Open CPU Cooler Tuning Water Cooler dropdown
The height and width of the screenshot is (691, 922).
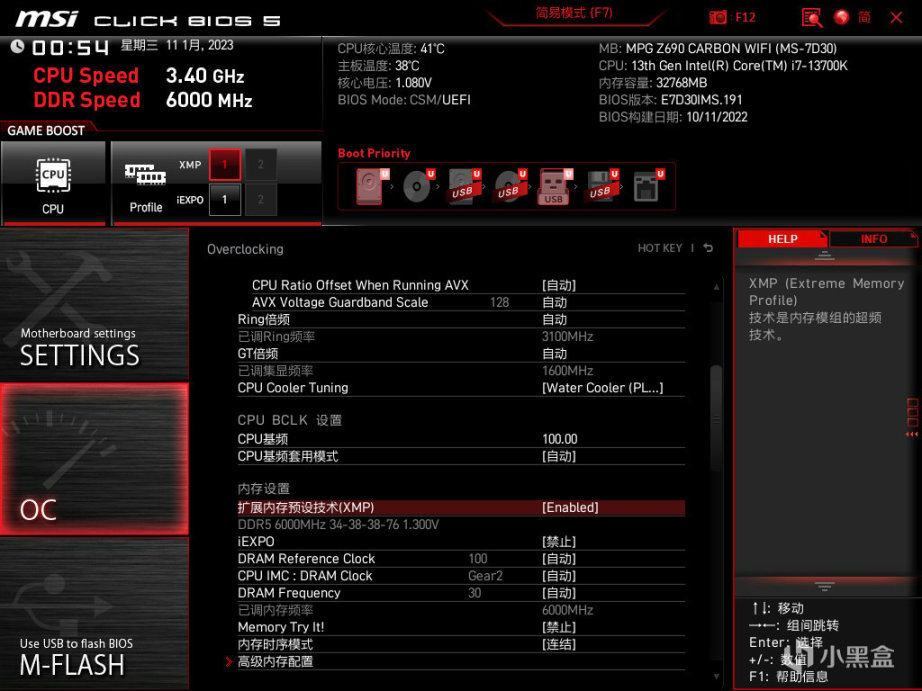603,388
